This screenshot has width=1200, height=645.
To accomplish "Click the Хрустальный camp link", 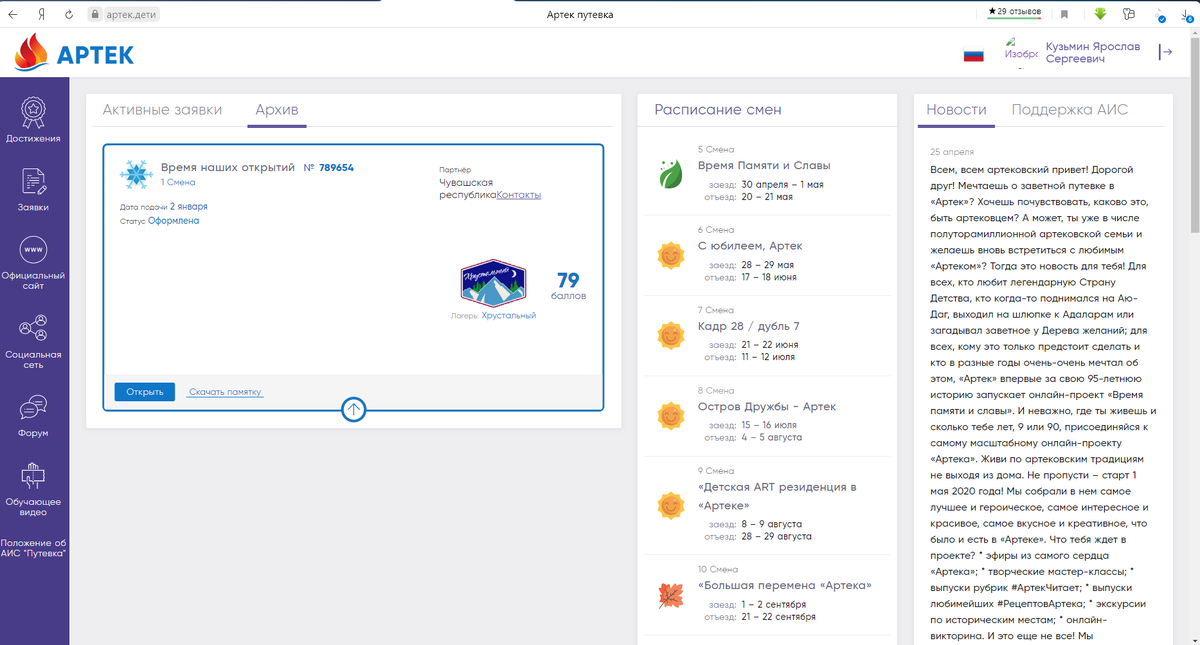I will click(508, 315).
